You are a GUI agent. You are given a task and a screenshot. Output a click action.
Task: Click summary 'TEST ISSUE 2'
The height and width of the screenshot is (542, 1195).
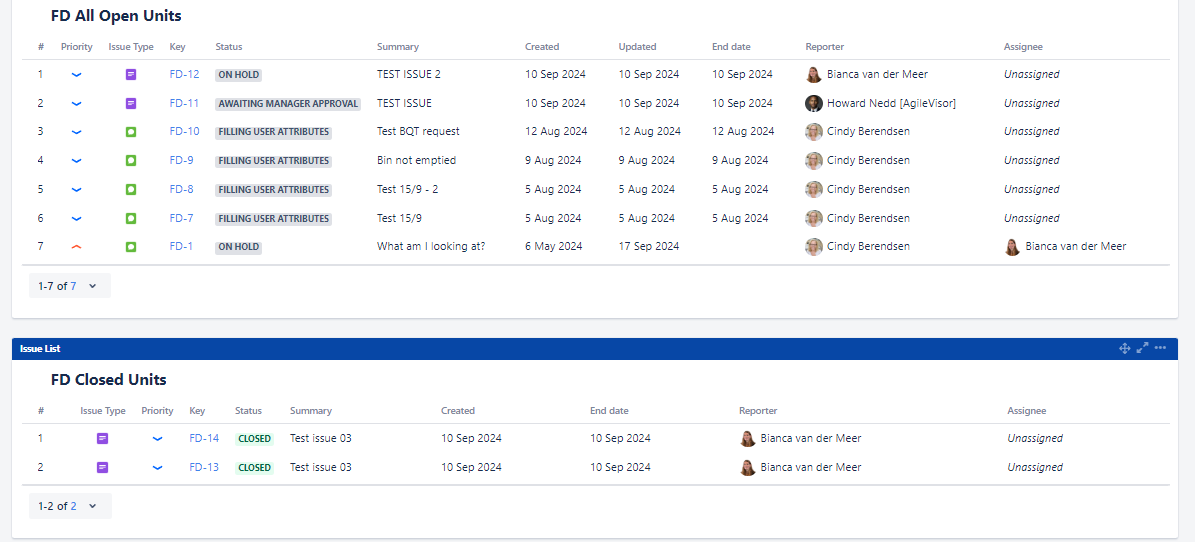pyautogui.click(x=408, y=75)
